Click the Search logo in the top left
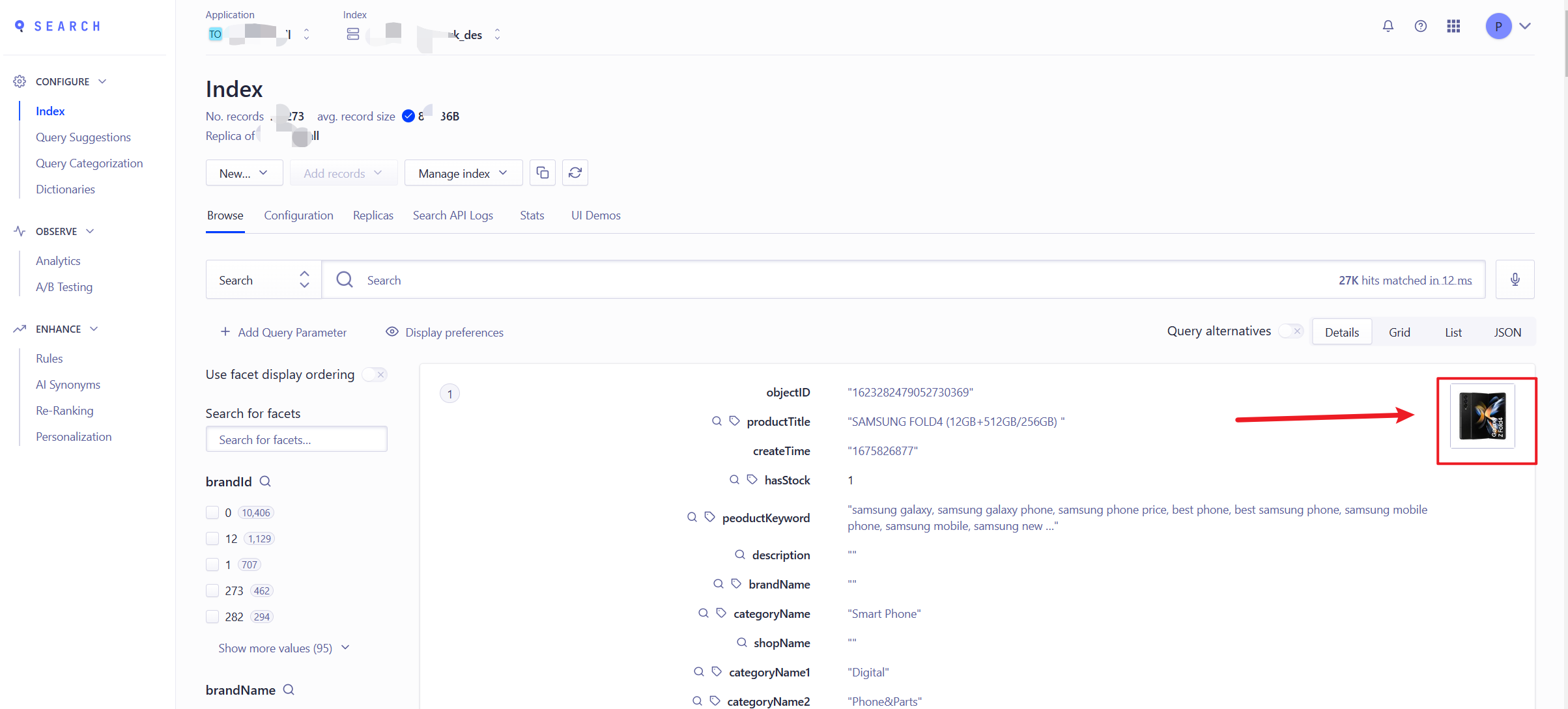The width and height of the screenshot is (1568, 709). 57,26
